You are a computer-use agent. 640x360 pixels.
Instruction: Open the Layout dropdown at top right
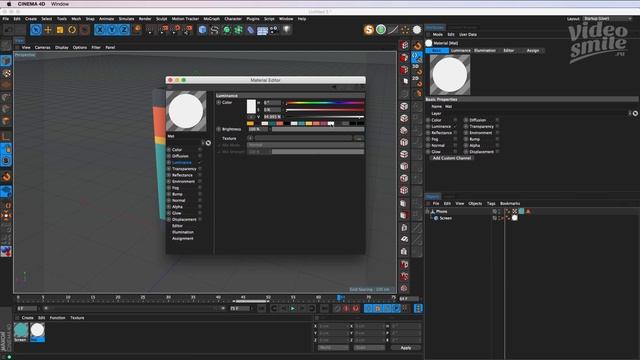(x=607, y=19)
